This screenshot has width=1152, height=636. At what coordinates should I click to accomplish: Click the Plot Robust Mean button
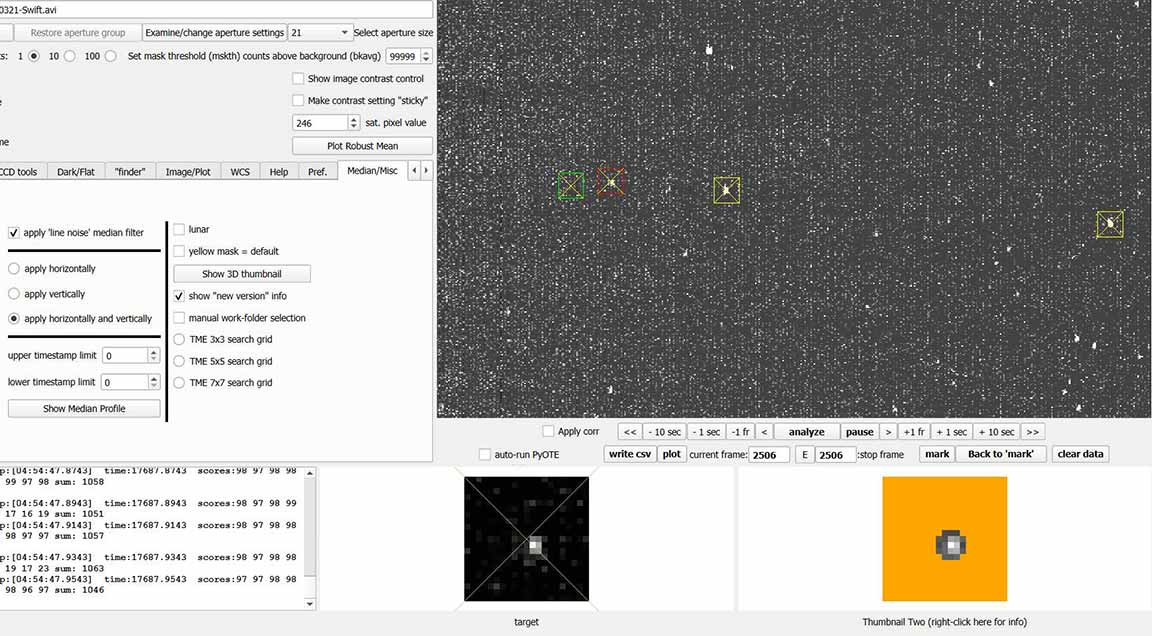(363, 146)
